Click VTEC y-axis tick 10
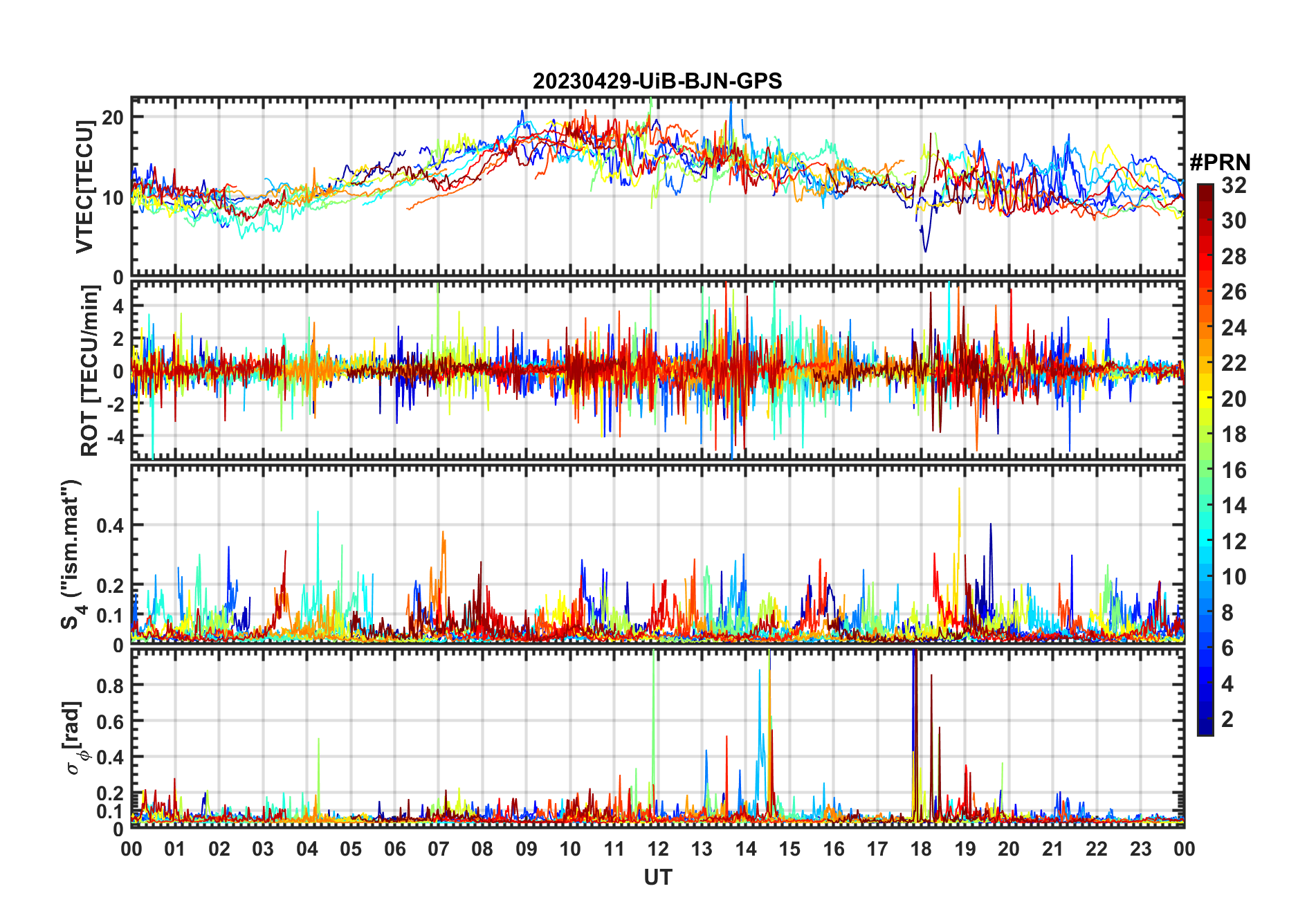Screen dimensions: 1316x920 (113, 197)
